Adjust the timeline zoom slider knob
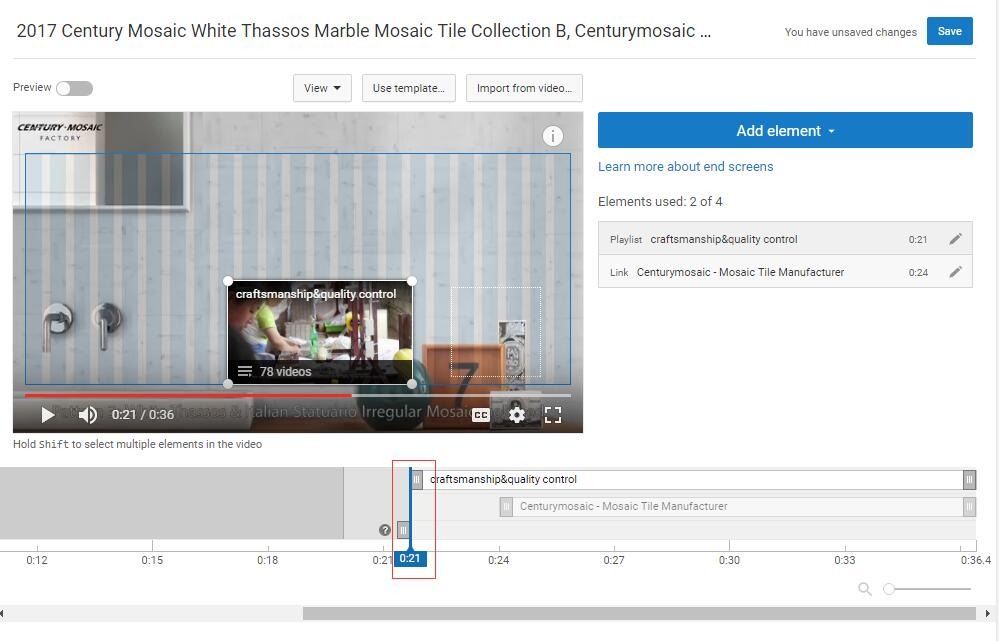The height and width of the screenshot is (641, 999). [889, 589]
